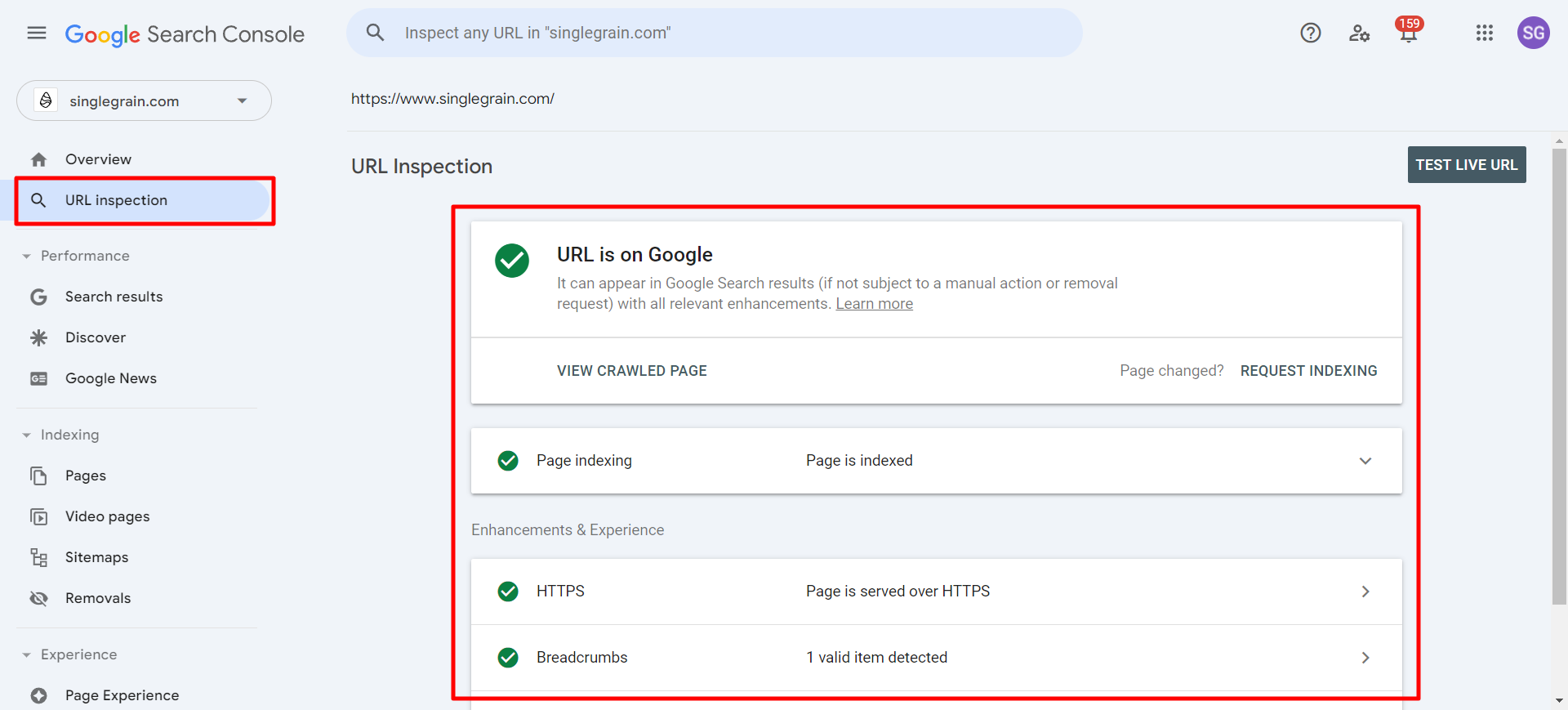
Task: Click the green check beside Breadcrumbs
Action: click(508, 658)
